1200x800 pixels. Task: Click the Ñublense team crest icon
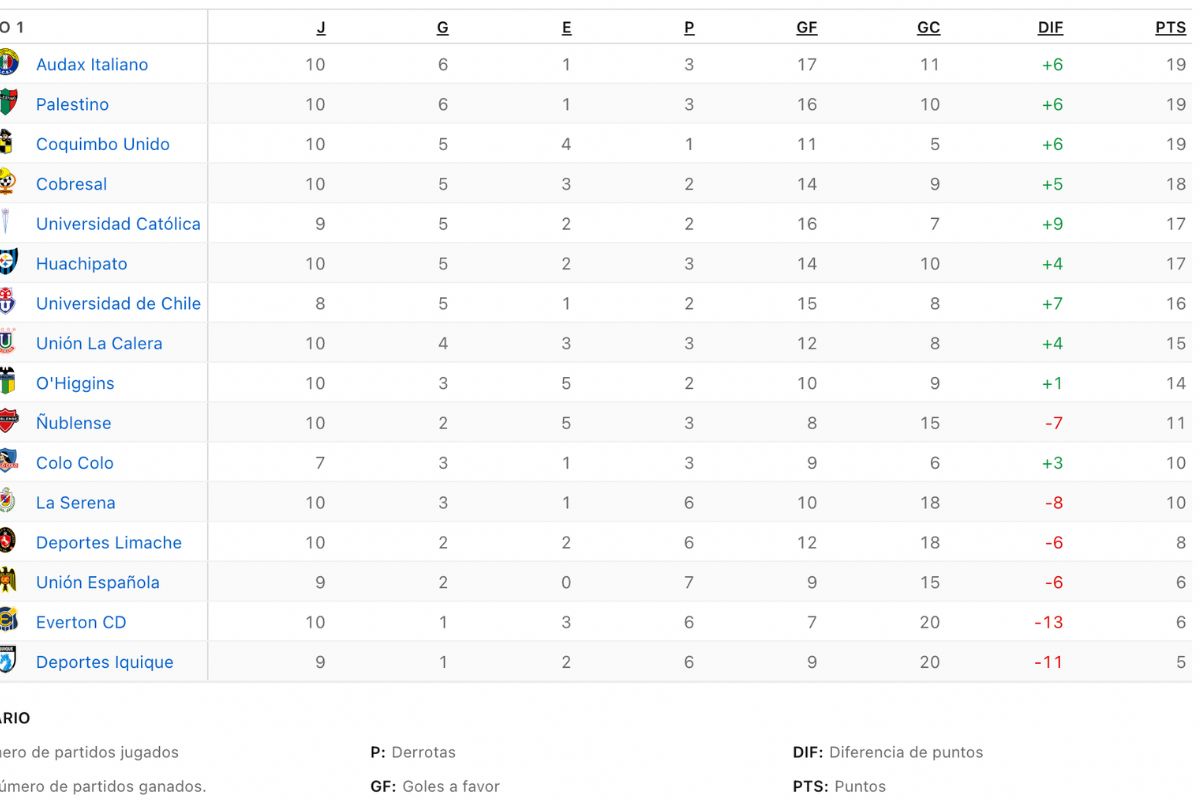(8, 423)
